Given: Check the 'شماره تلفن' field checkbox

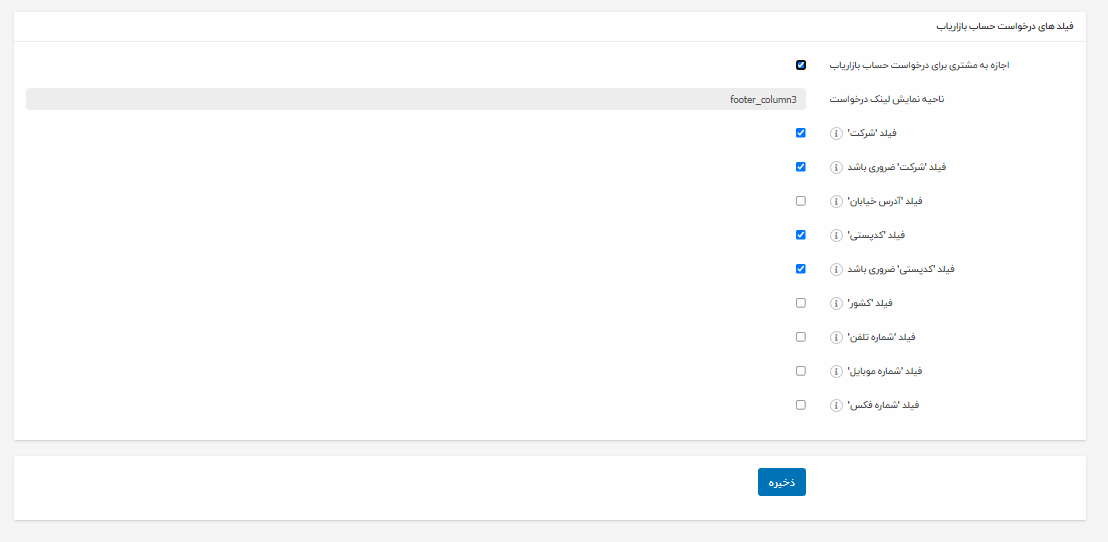Looking at the screenshot, I should coord(801,337).
